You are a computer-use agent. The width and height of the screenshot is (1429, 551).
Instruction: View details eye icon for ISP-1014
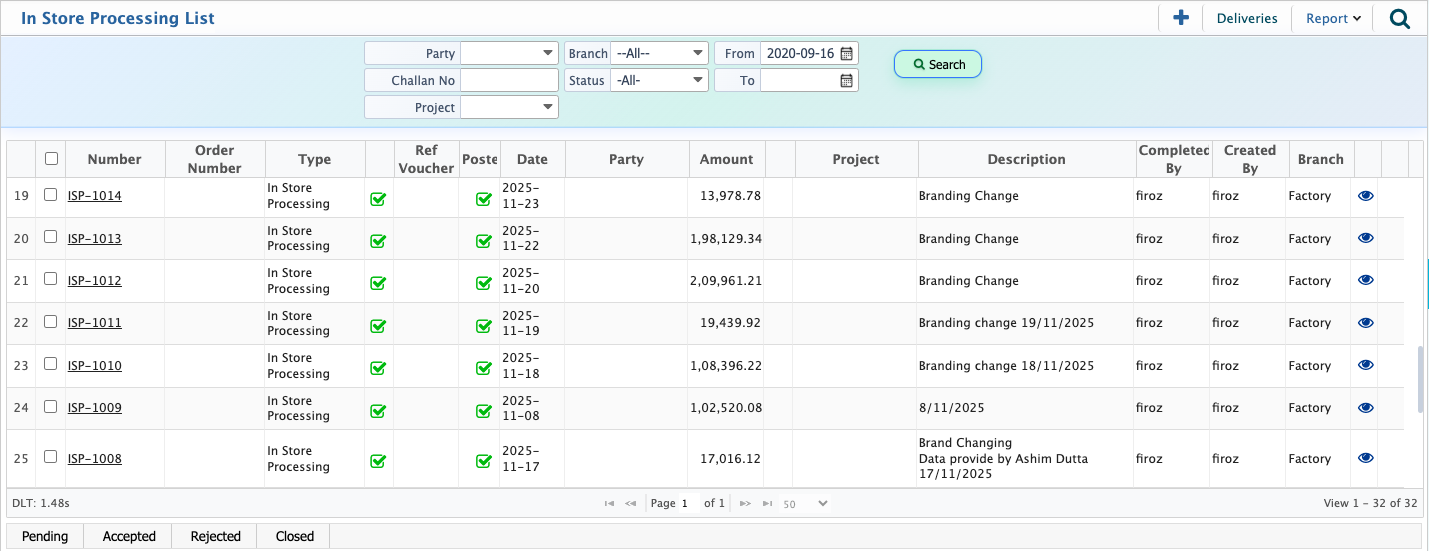pyautogui.click(x=1366, y=196)
